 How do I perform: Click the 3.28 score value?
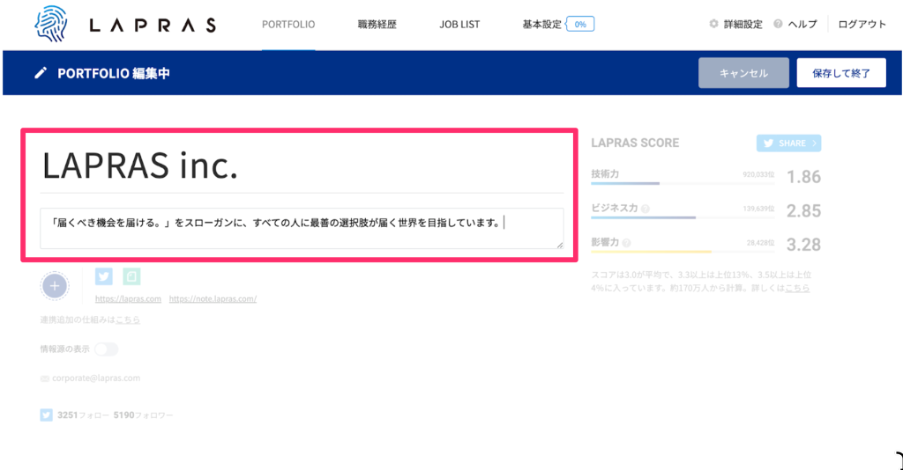click(x=804, y=245)
